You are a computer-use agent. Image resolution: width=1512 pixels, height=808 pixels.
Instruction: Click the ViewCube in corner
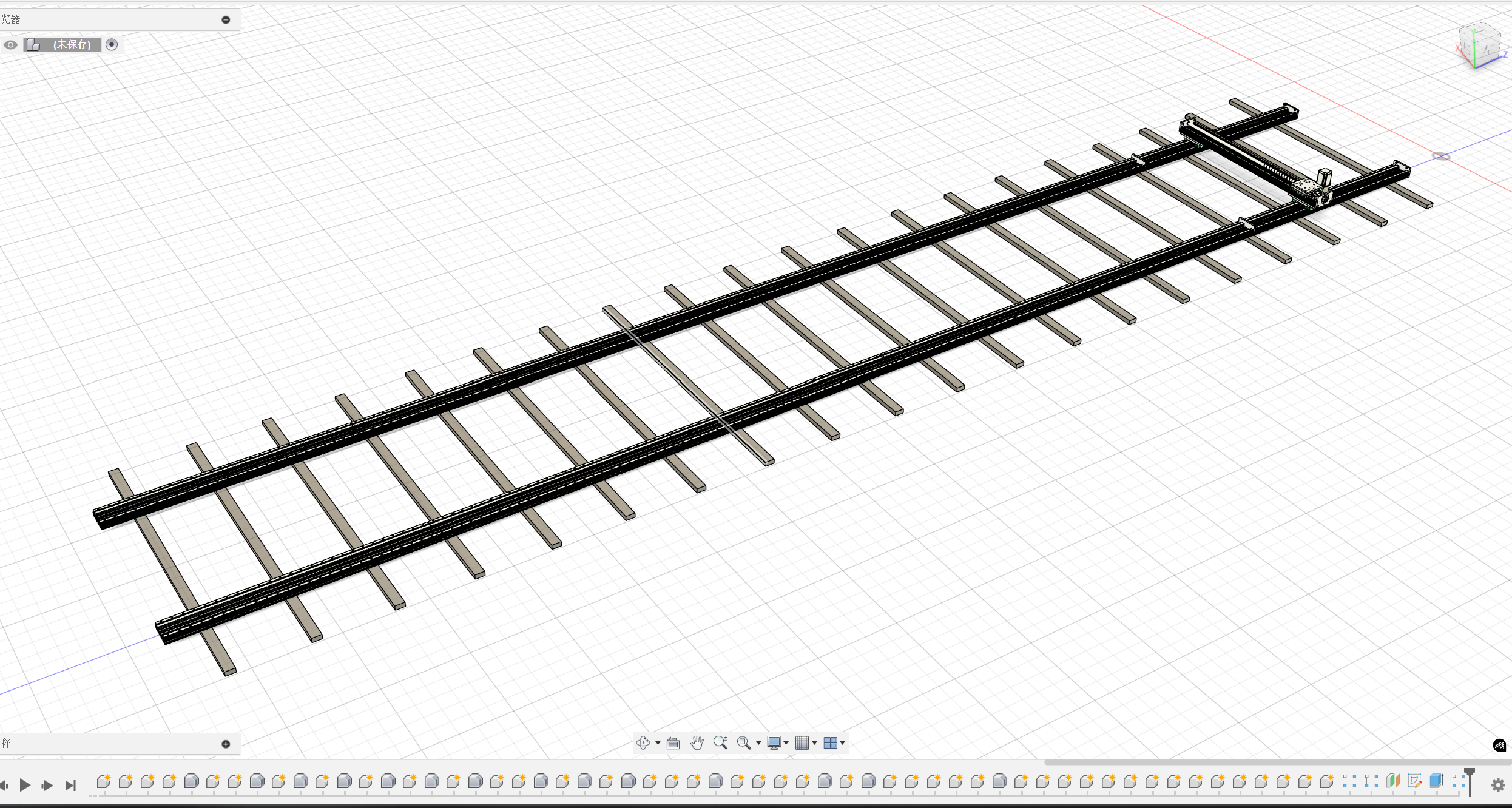tap(1480, 46)
